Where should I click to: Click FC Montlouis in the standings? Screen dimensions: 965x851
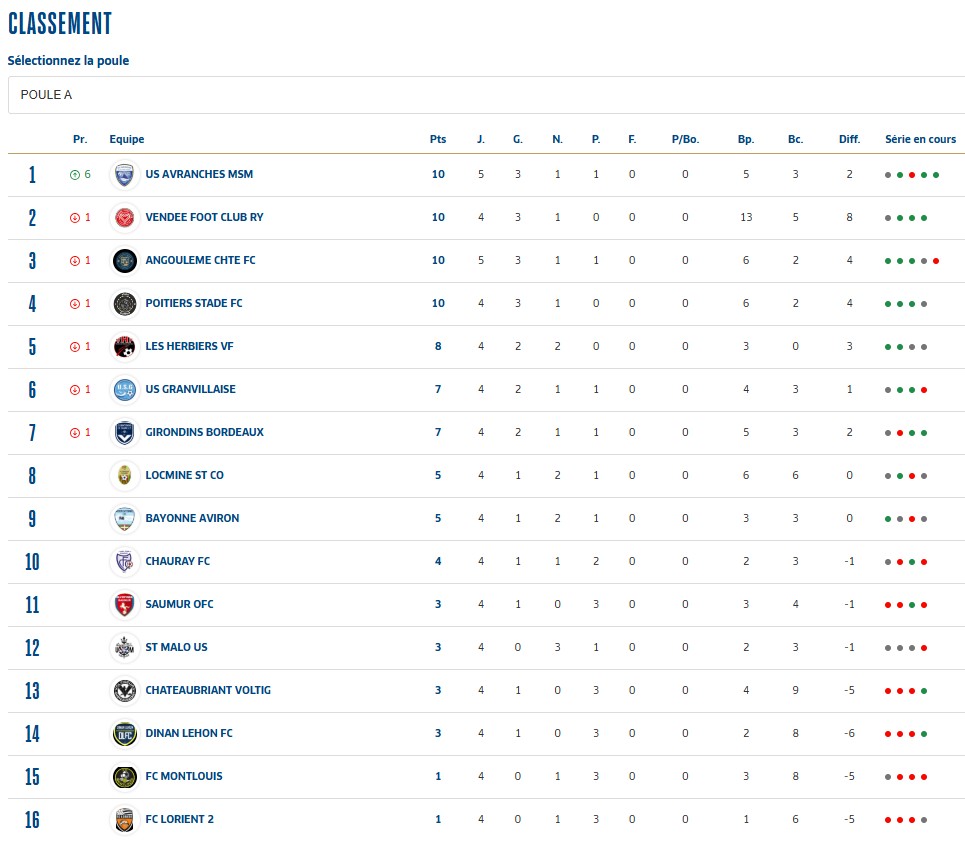[183, 777]
